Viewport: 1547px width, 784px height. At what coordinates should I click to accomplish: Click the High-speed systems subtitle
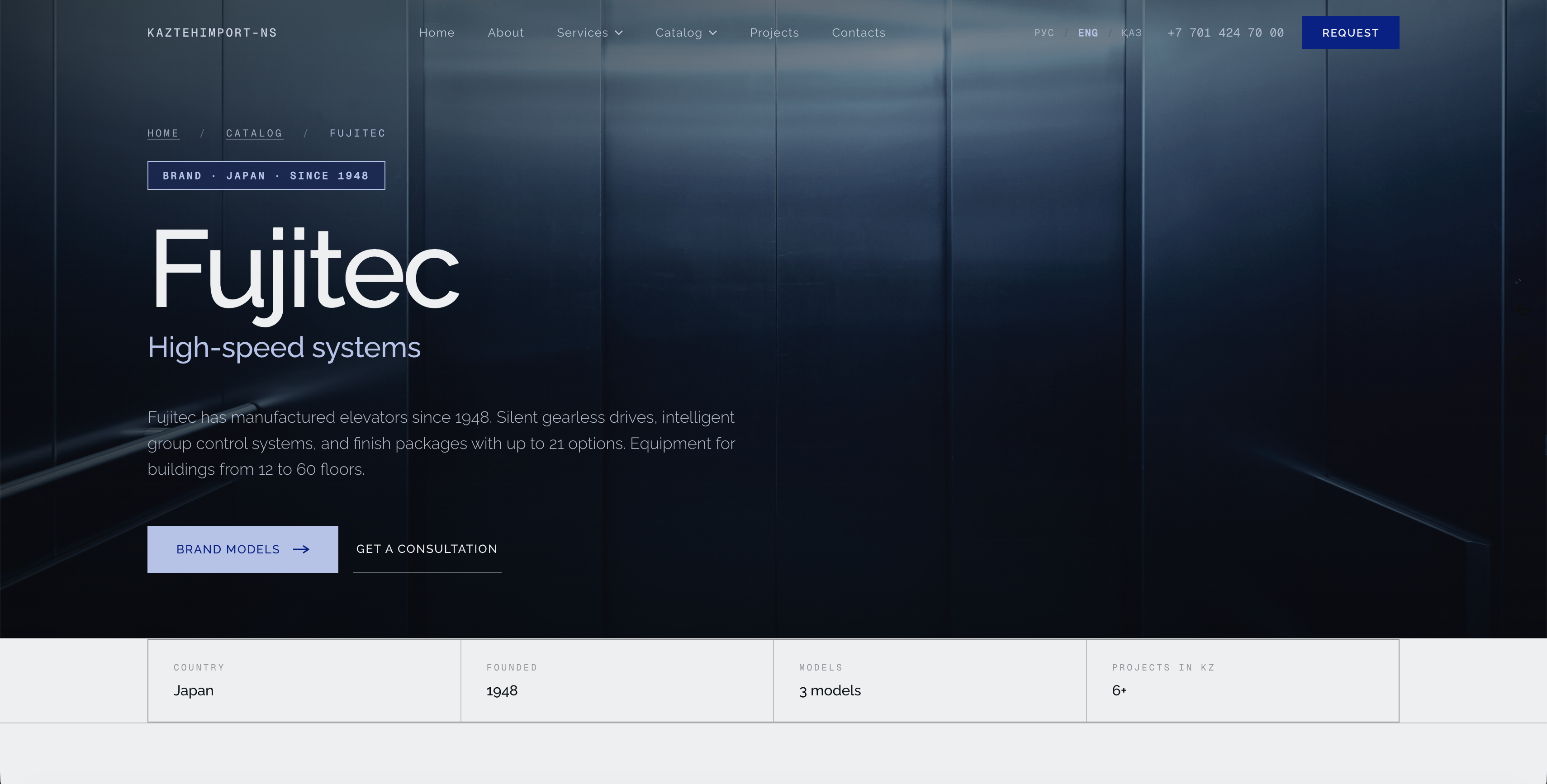(x=284, y=348)
